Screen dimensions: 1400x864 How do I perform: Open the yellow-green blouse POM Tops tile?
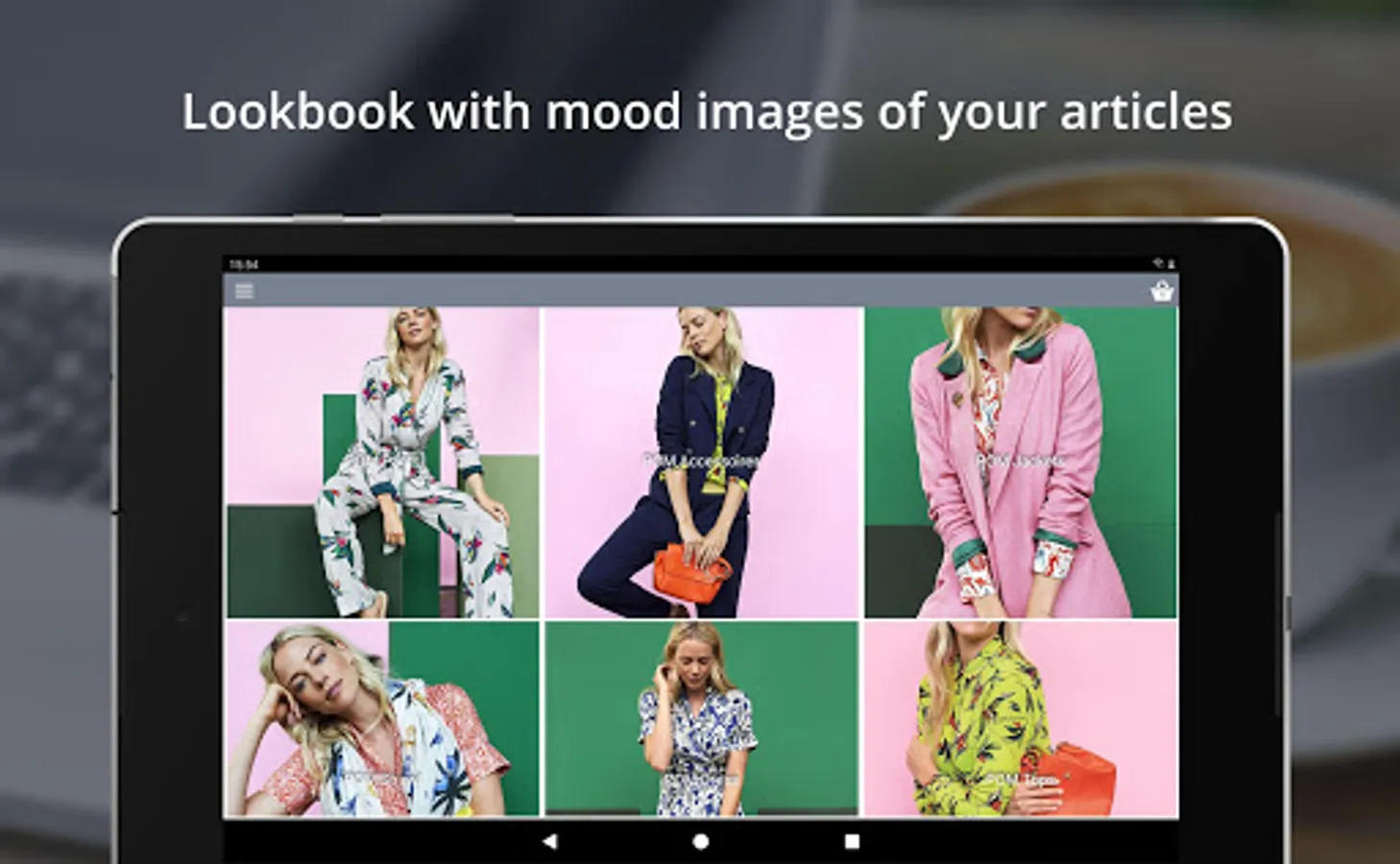click(x=1021, y=719)
